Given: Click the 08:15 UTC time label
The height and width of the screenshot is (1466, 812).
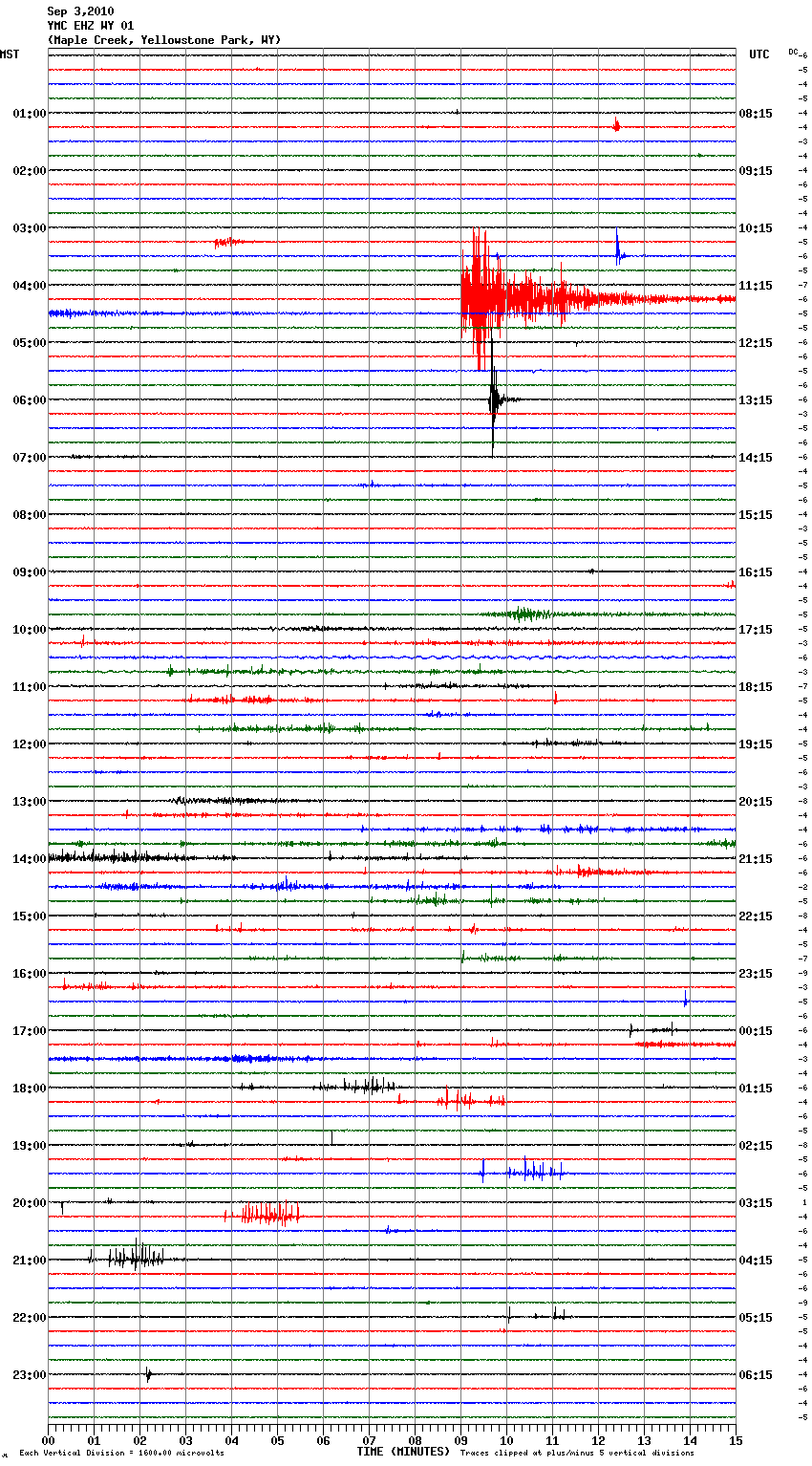Looking at the screenshot, I should coord(756,114).
